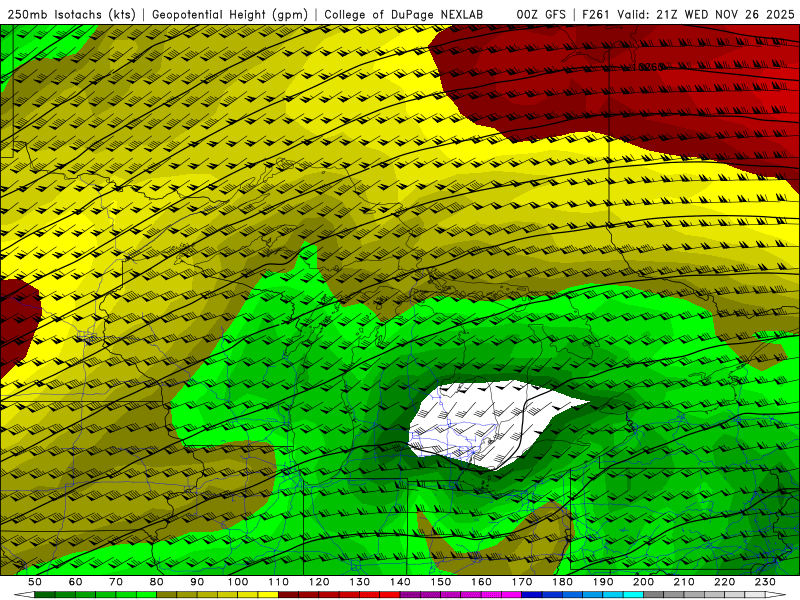Click the 'Geopotential Height (gpm)' header label

coord(230,15)
